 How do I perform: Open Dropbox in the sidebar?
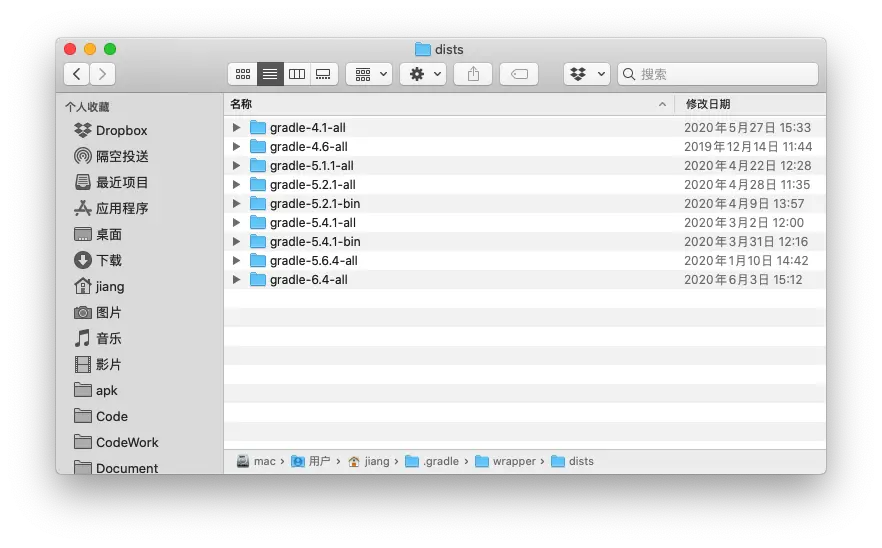[111, 131]
